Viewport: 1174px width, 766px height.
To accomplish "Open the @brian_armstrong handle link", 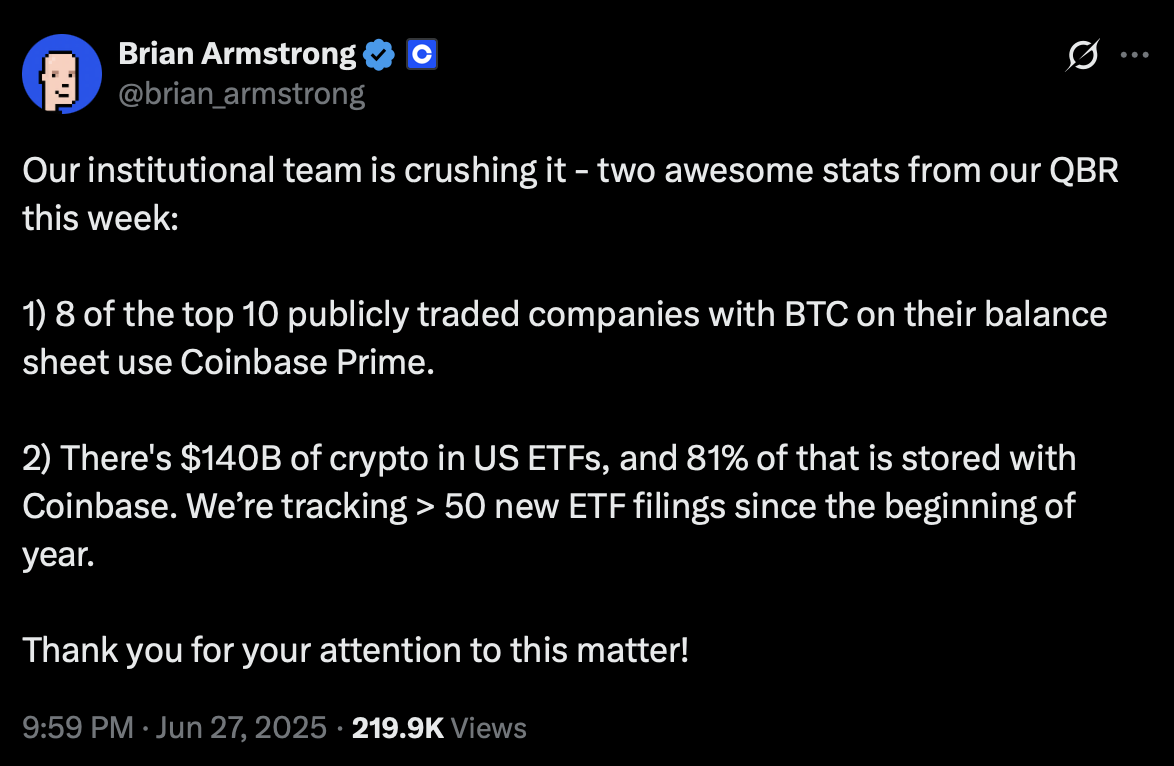I will point(242,94).
